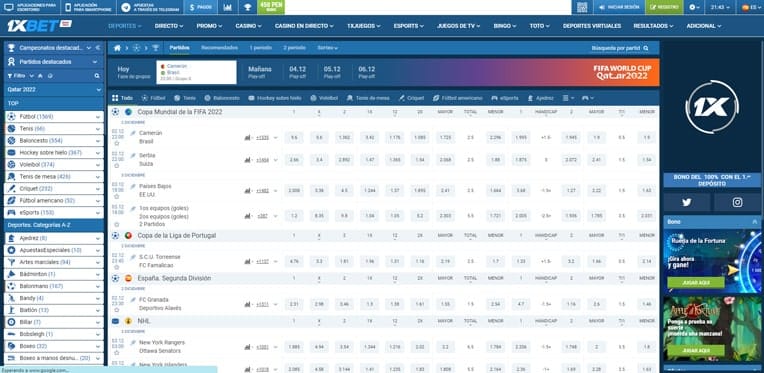Open the desktop applications link

click(x=30, y=7)
